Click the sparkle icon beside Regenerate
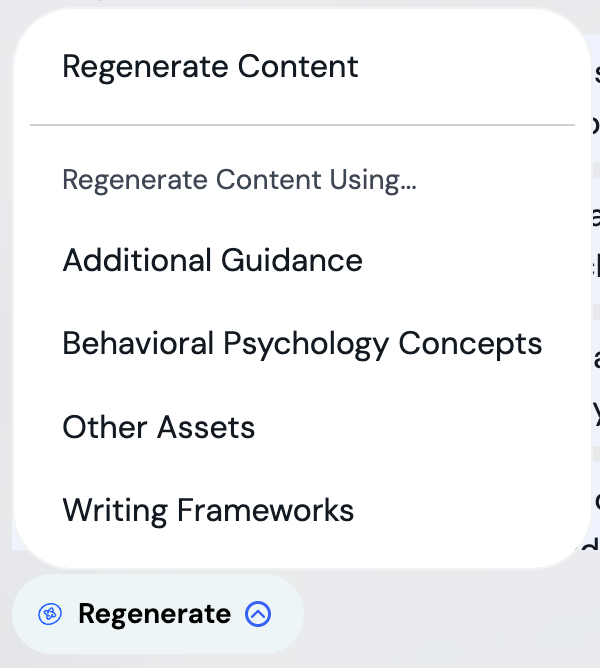 click(x=50, y=614)
